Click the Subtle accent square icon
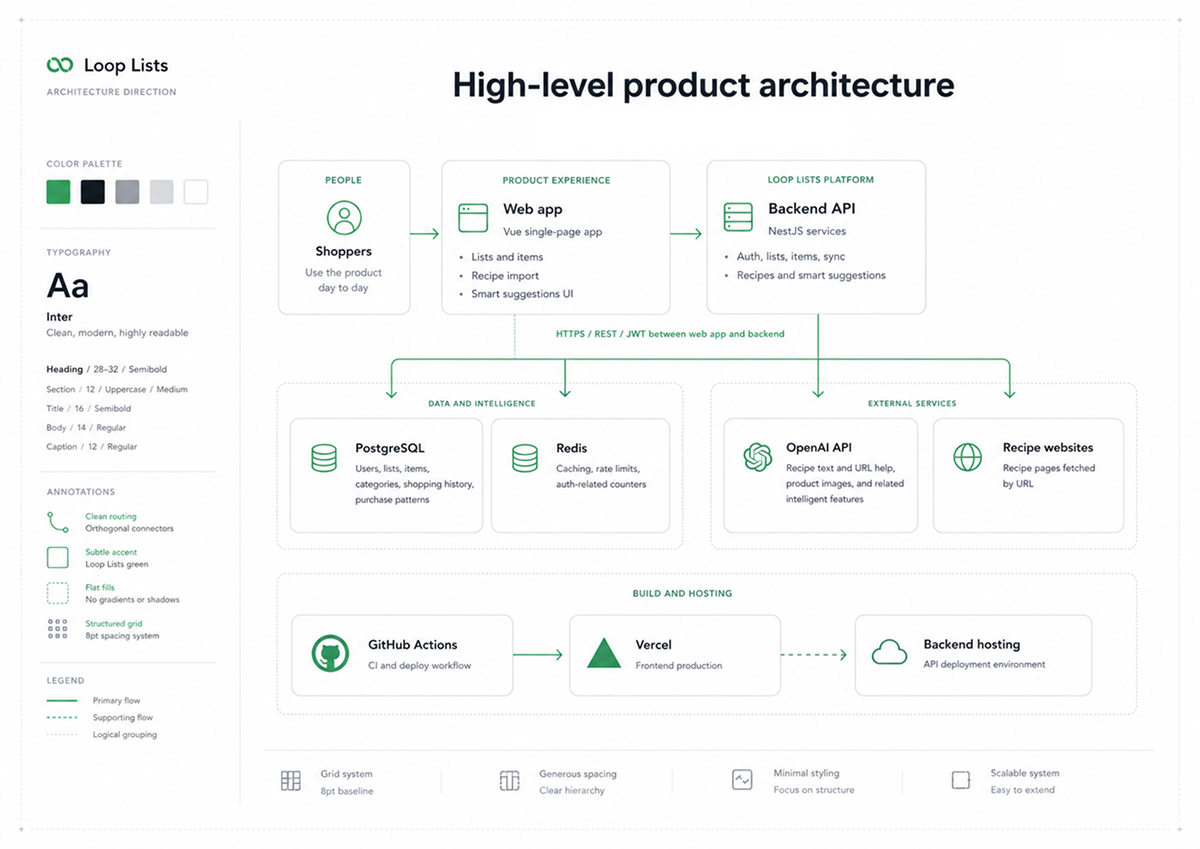Image resolution: width=1200 pixels, height=849 pixels. [58, 557]
